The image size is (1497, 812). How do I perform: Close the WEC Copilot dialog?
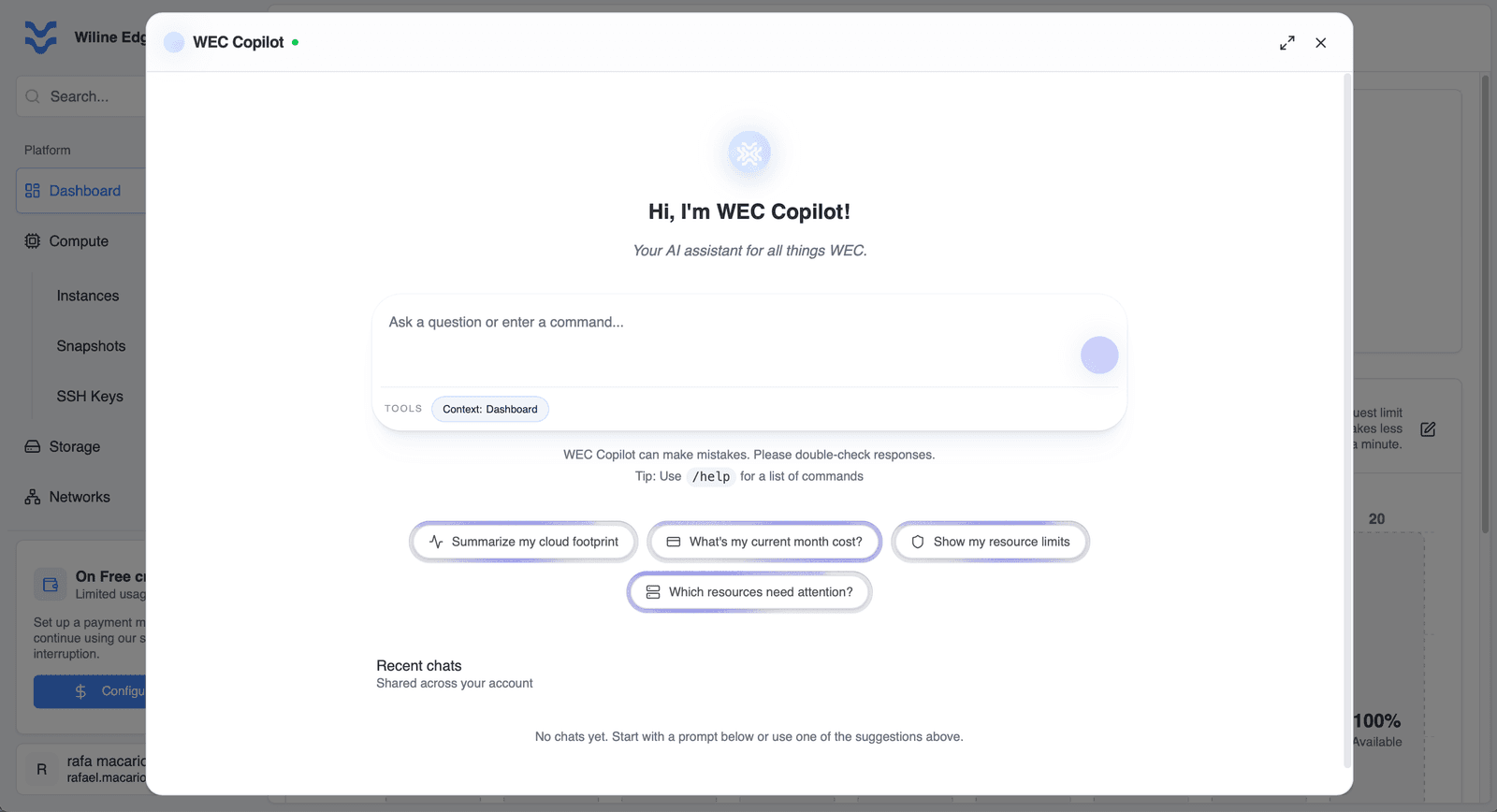[x=1321, y=43]
